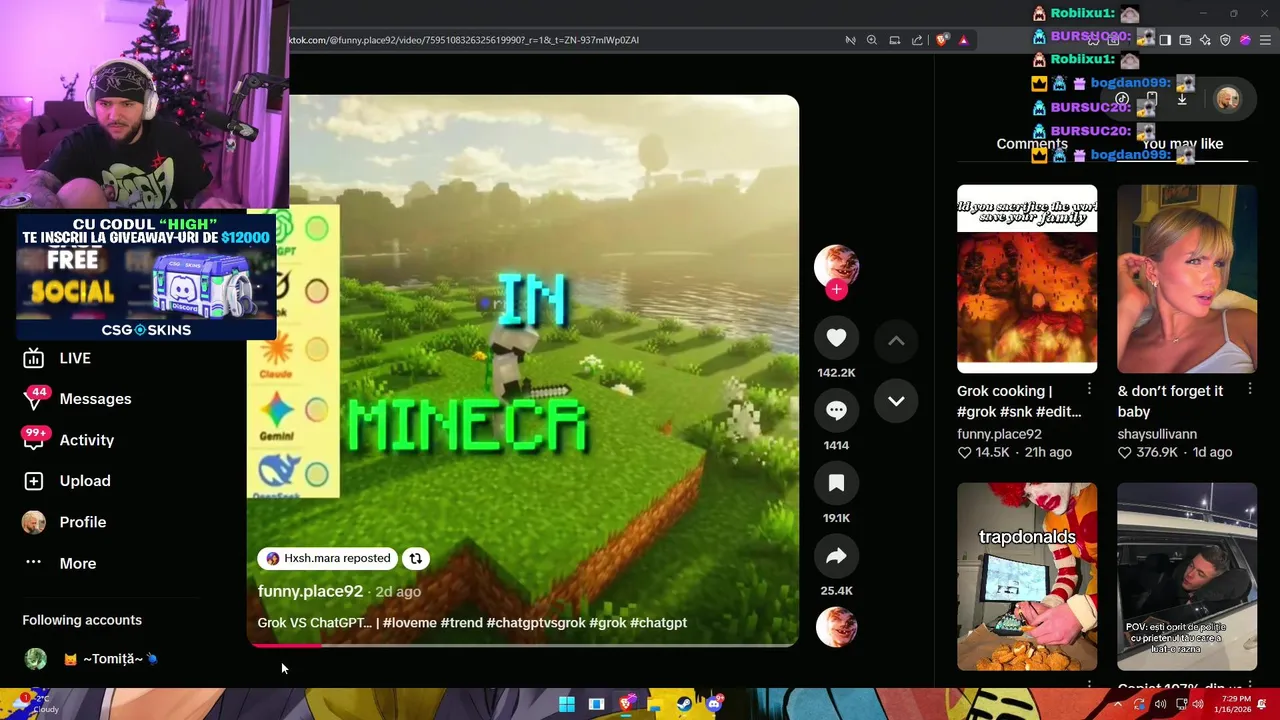Click the #trend hashtag
Screen dimensions: 1280x720
point(462,622)
